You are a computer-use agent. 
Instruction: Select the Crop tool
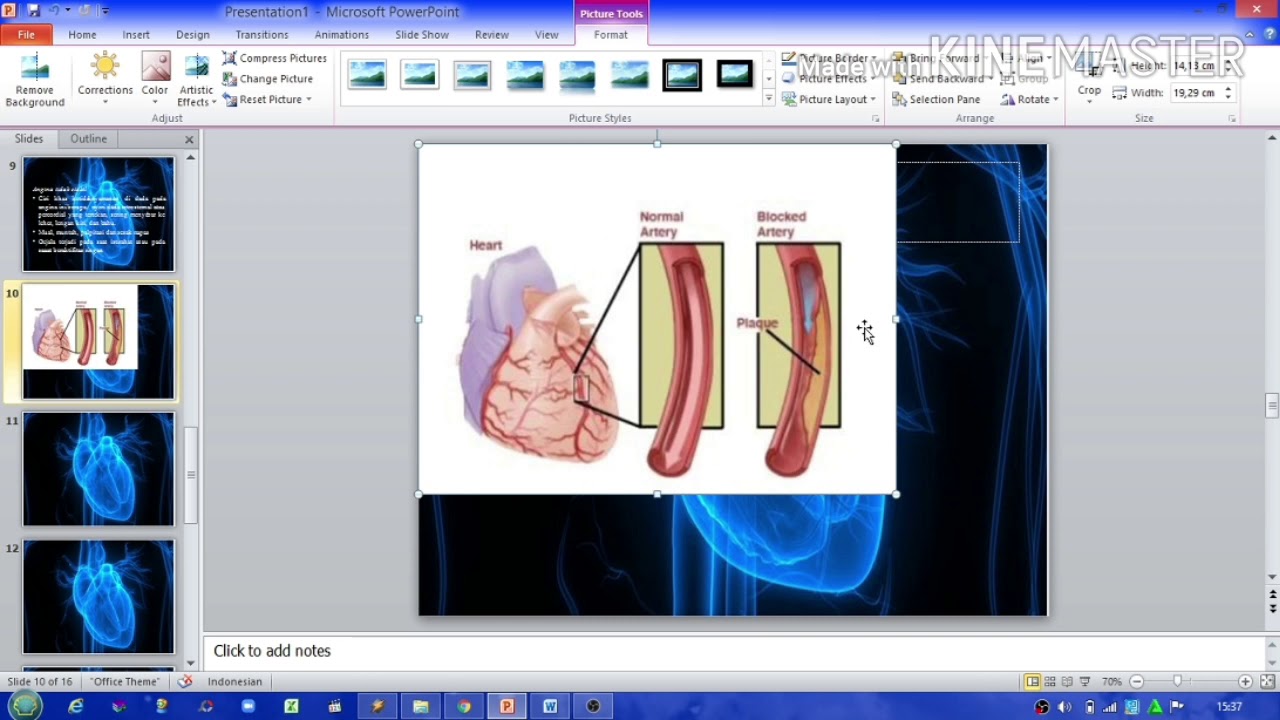click(x=1089, y=78)
